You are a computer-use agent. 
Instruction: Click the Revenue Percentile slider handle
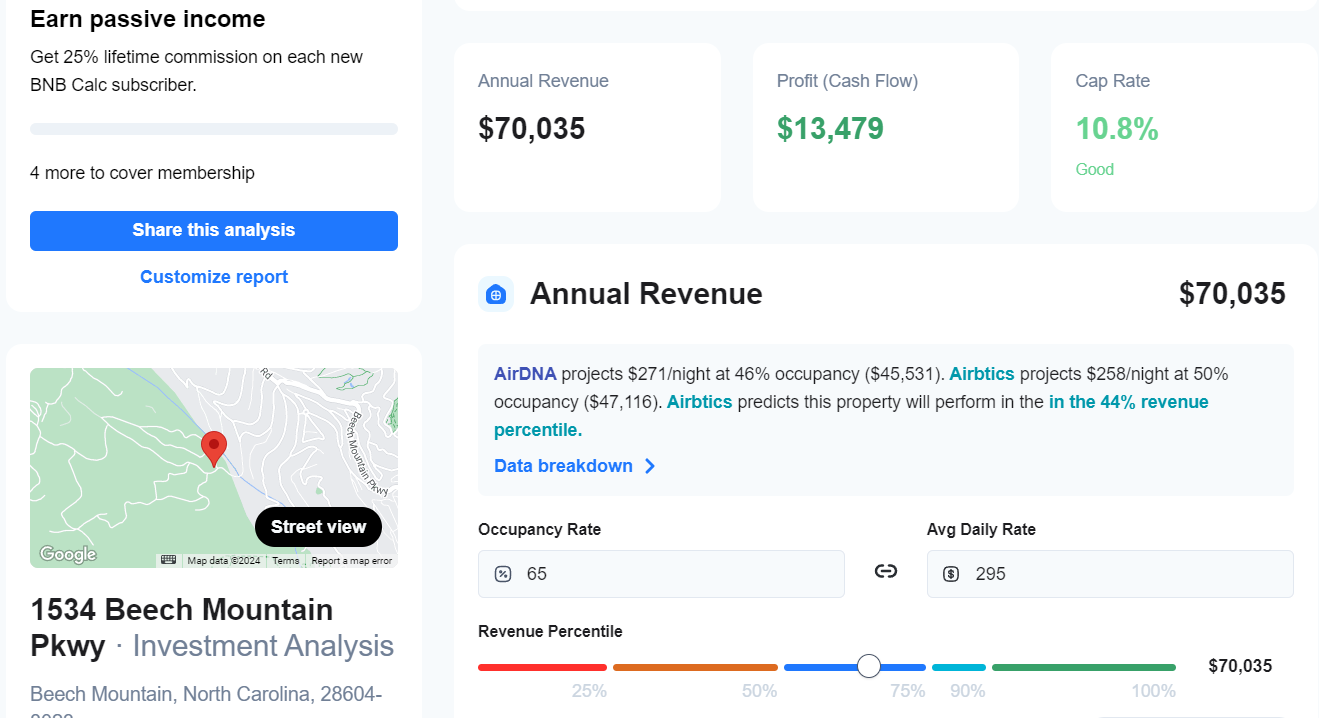869,666
